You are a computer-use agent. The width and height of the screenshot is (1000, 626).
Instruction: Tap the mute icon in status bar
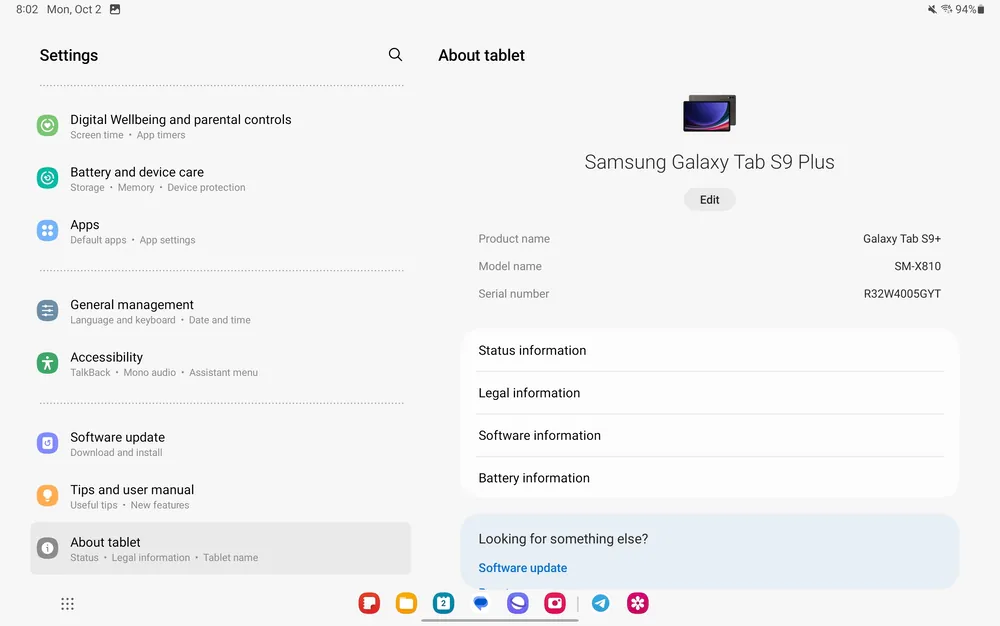(x=932, y=10)
